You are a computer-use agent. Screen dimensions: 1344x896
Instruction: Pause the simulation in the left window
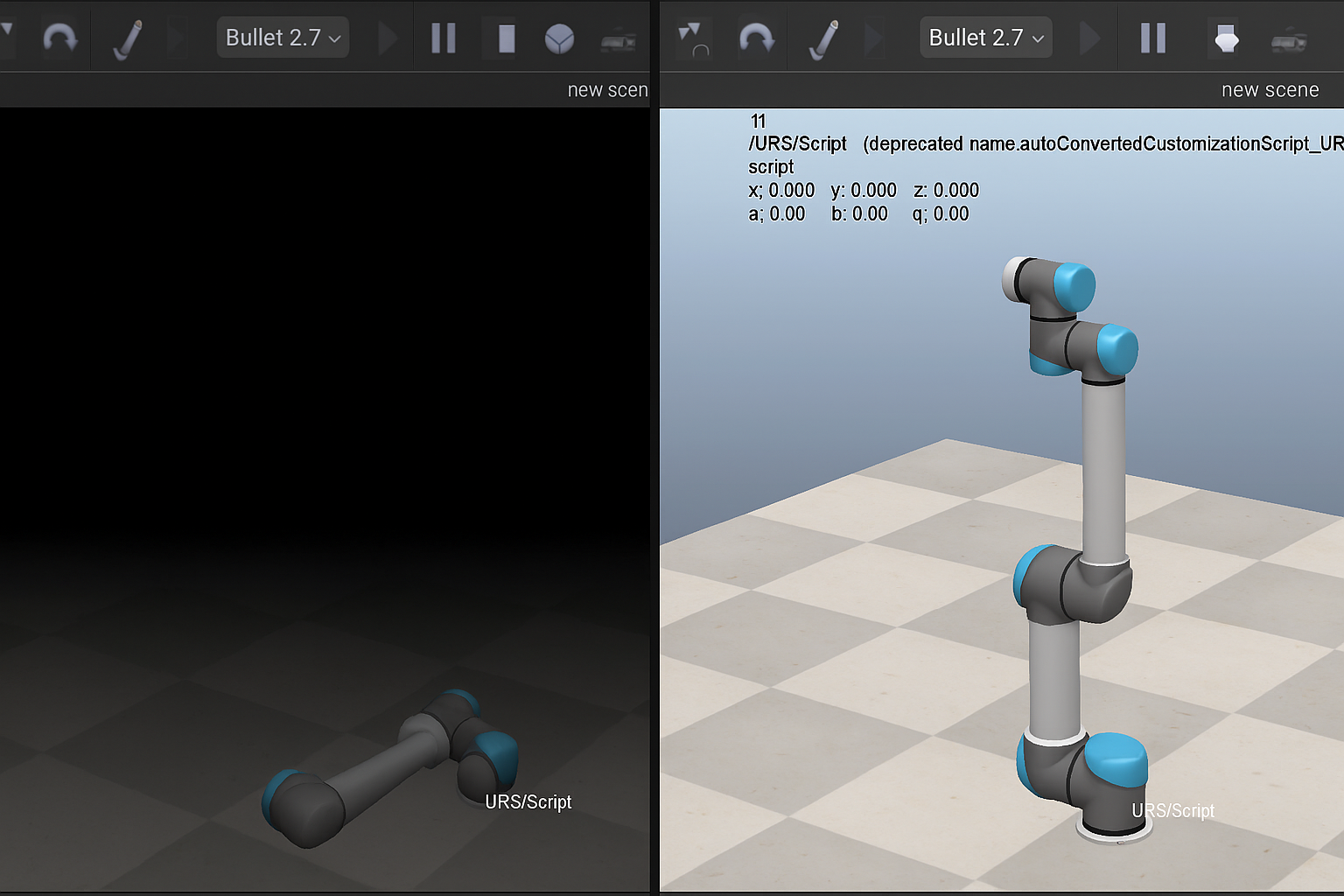(444, 38)
